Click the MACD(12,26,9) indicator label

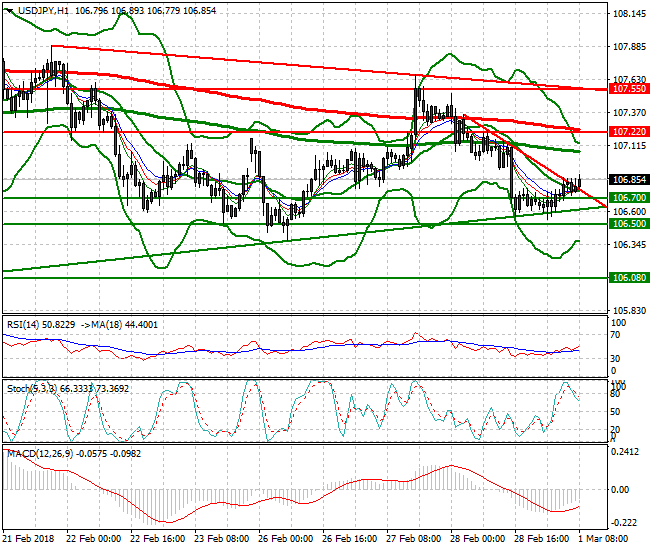[40, 453]
